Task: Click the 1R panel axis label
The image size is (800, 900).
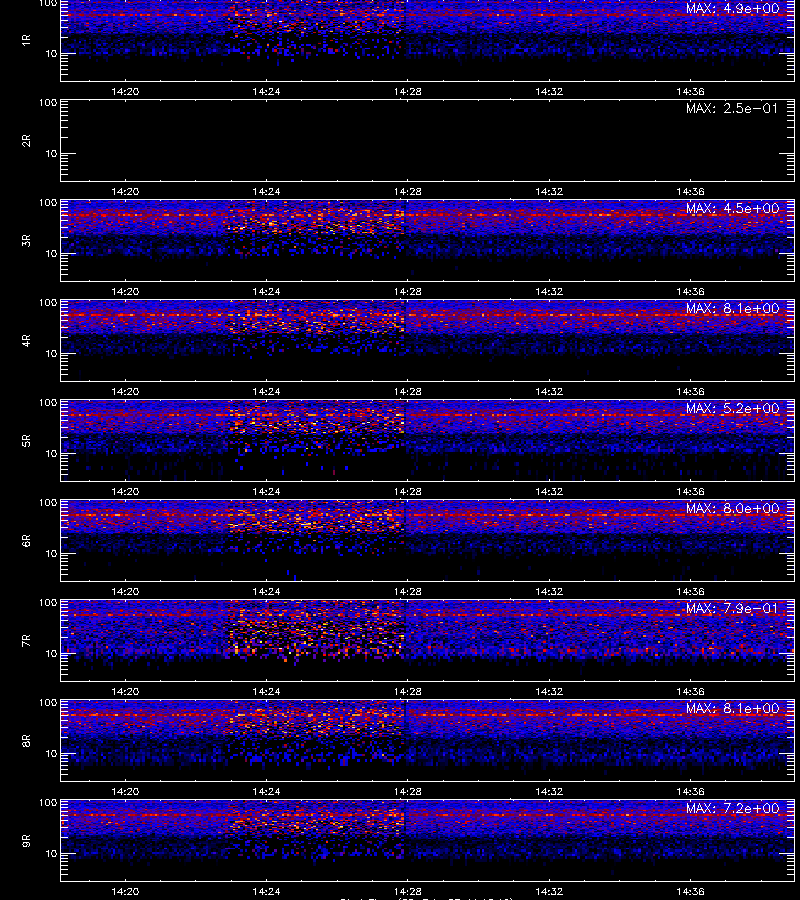Action: click(26, 40)
